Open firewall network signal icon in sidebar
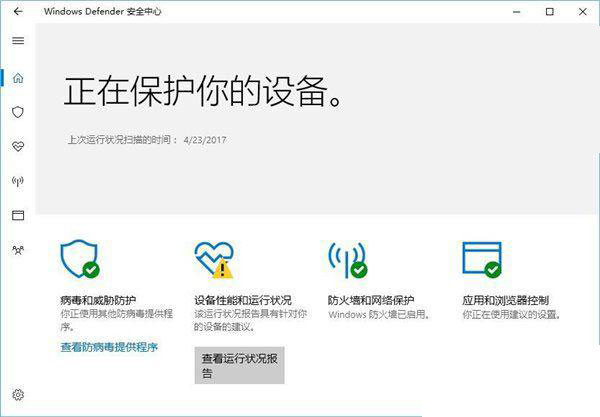 (x=18, y=181)
